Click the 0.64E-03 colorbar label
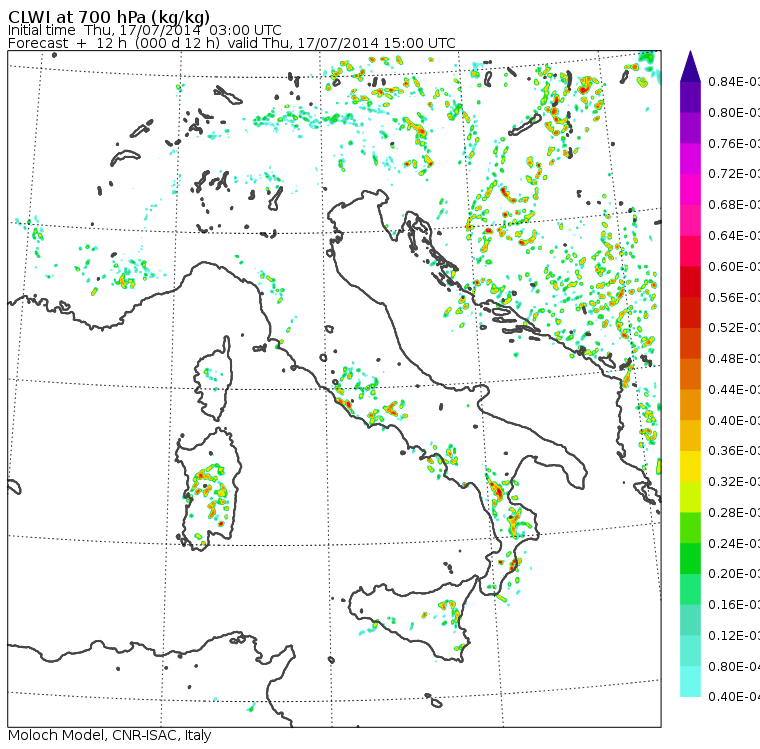Viewport: 760px width, 749px height. point(734,236)
